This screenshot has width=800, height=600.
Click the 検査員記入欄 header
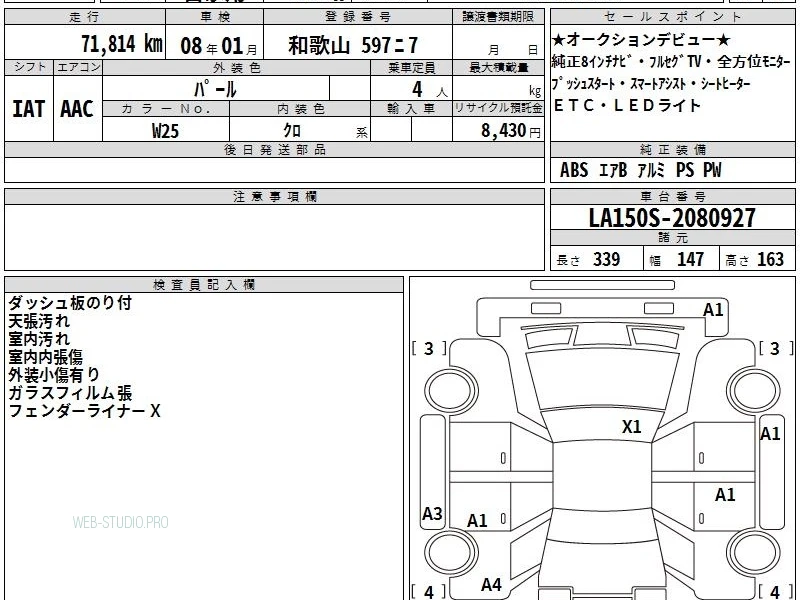pos(204,285)
